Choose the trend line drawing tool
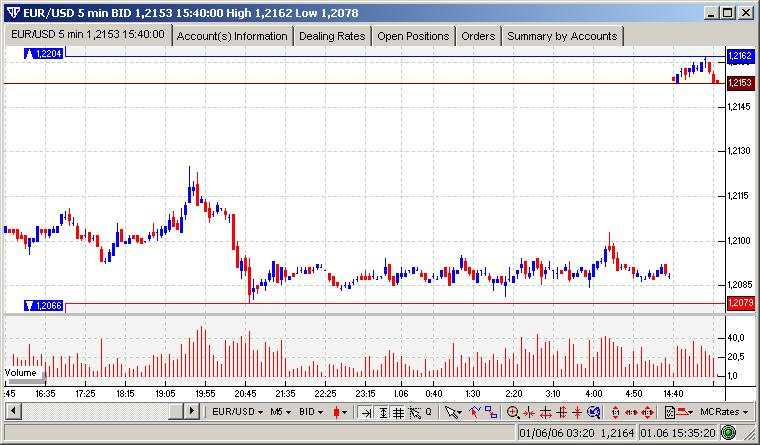 [475, 412]
